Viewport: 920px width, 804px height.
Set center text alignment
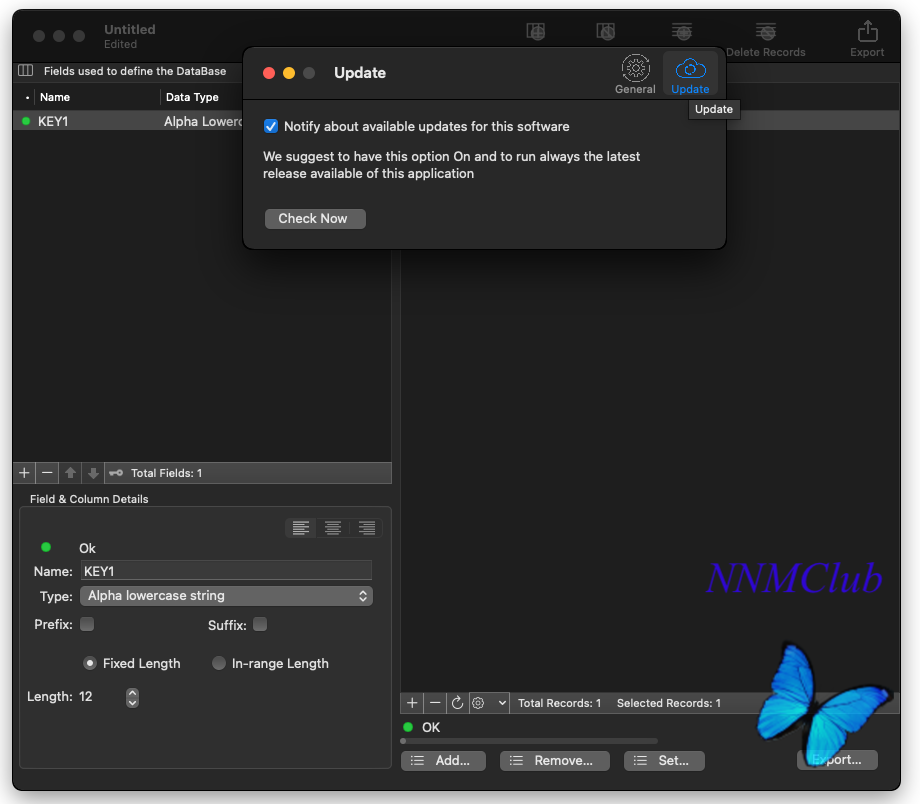tap(333, 528)
